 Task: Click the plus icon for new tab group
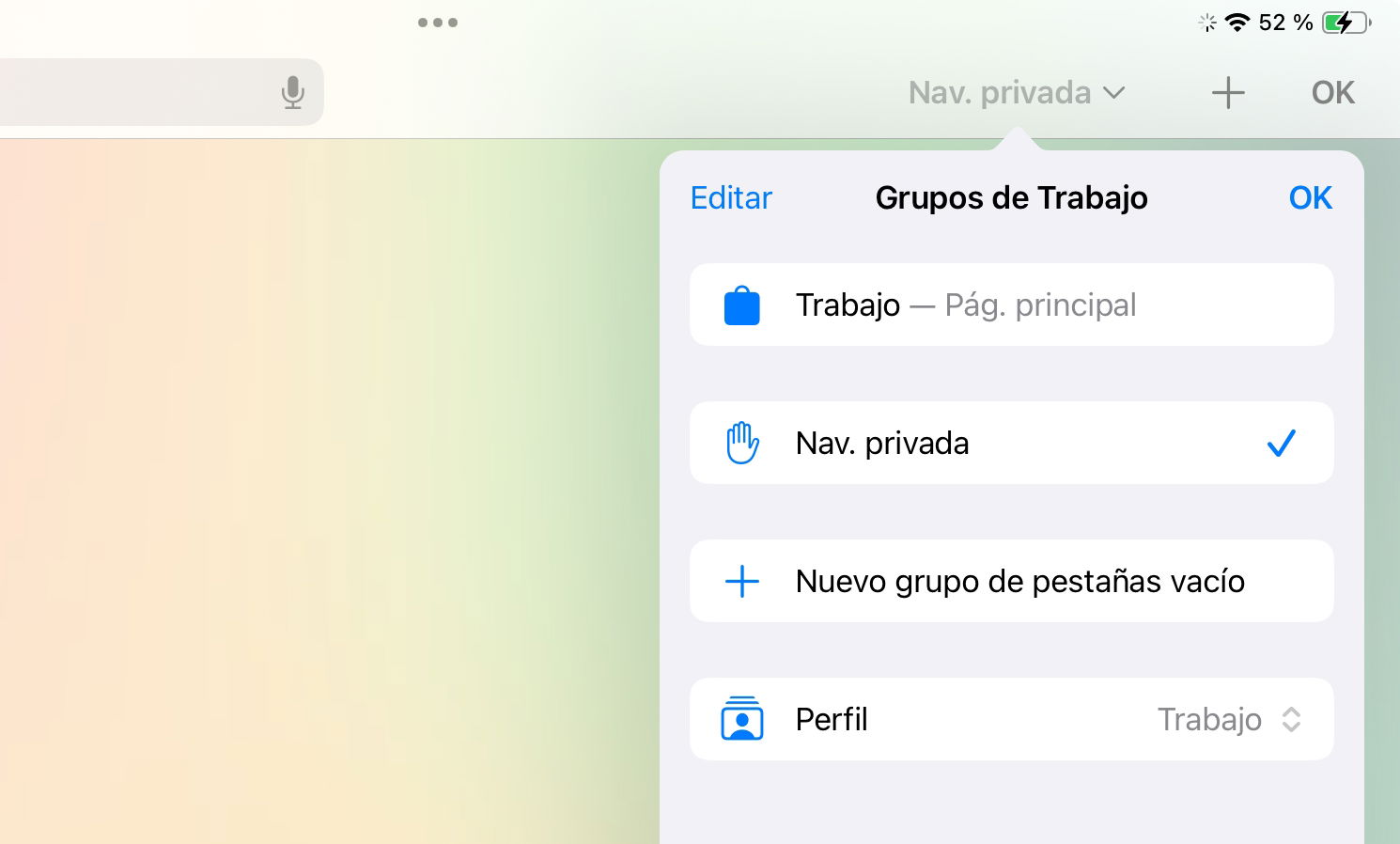[x=742, y=581]
